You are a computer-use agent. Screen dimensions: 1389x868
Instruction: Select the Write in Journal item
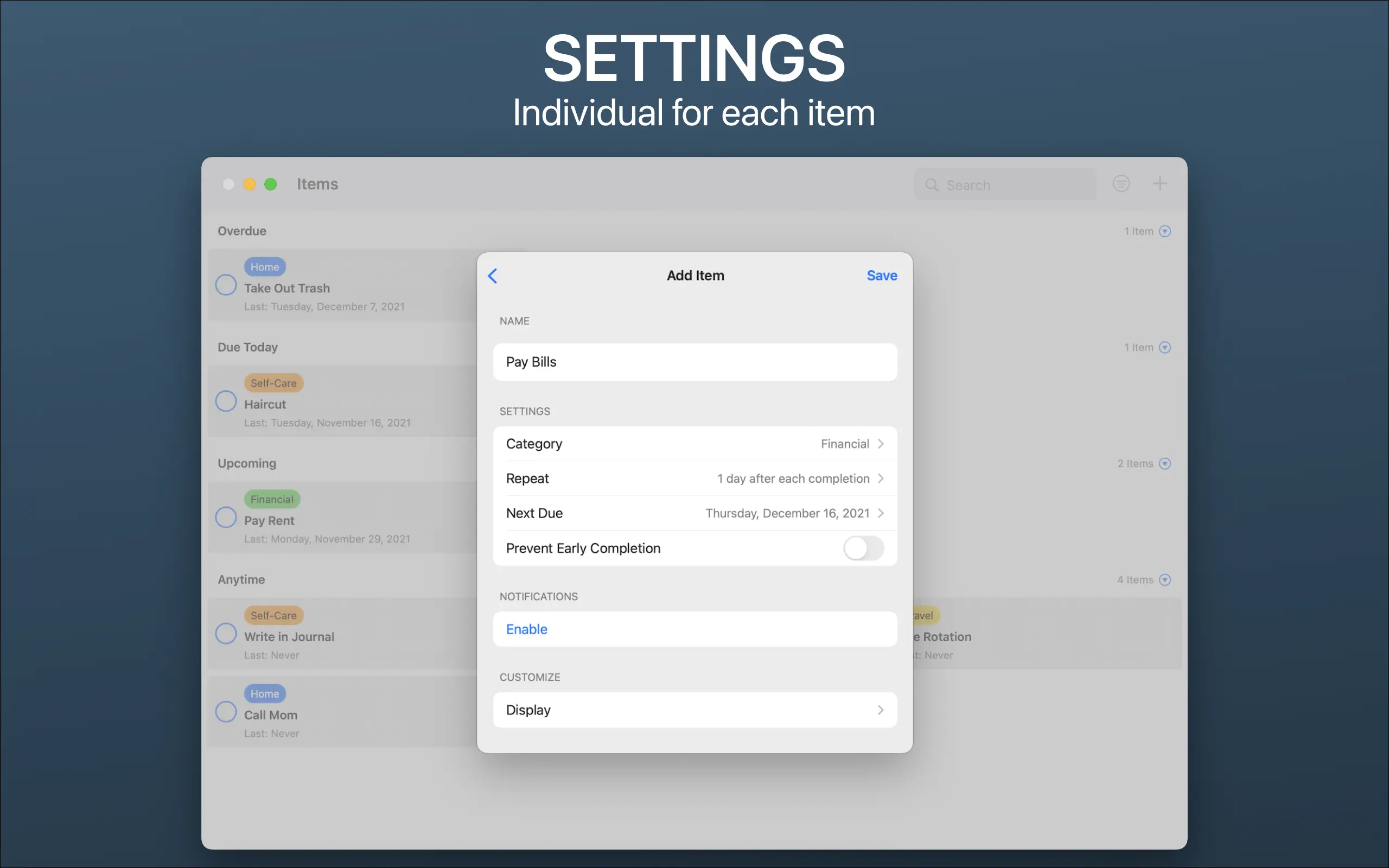click(x=289, y=637)
